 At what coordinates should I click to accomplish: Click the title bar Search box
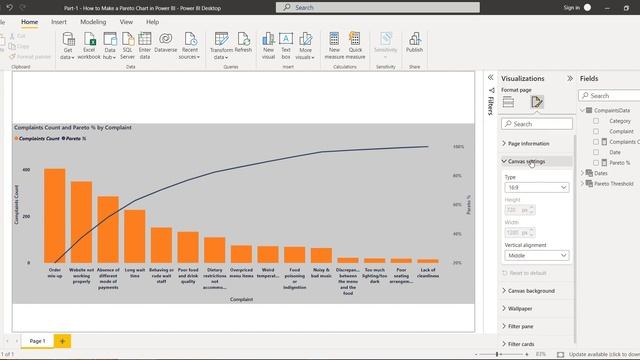pos(378,7)
